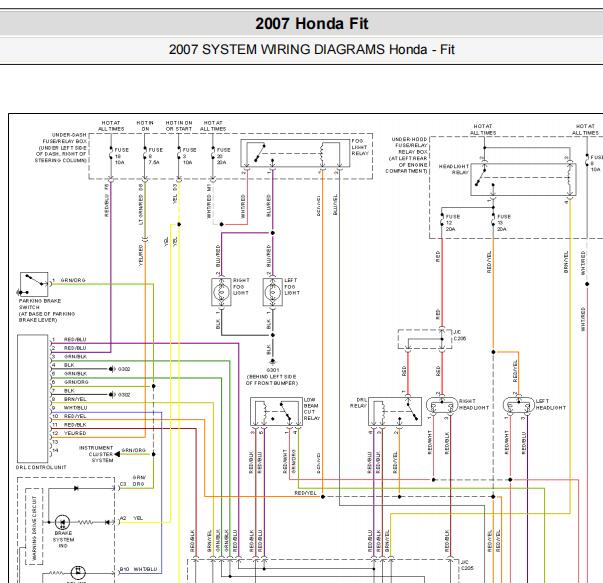Viewport: 603px width, 583px height.
Task: Click the FOG LIGHT RELAY label
Action: pos(360,147)
